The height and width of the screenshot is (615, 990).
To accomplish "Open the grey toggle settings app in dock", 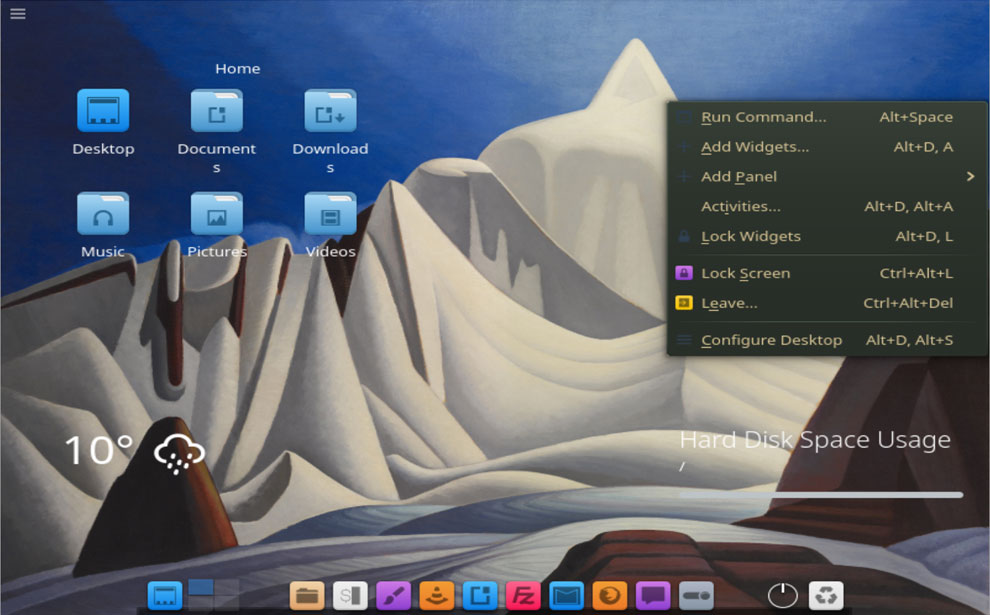I will click(696, 595).
